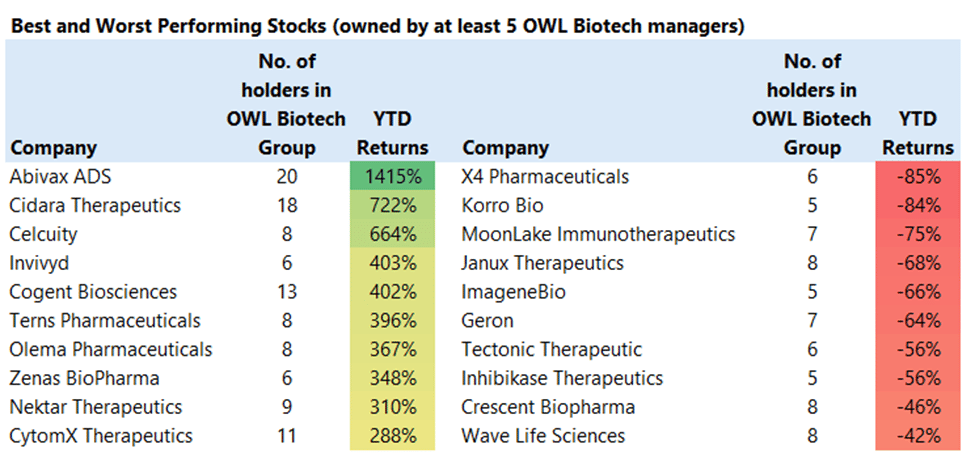Click MoonLake Immunotherapeutics company name
This screenshot has height=470, width=975.
point(598,234)
